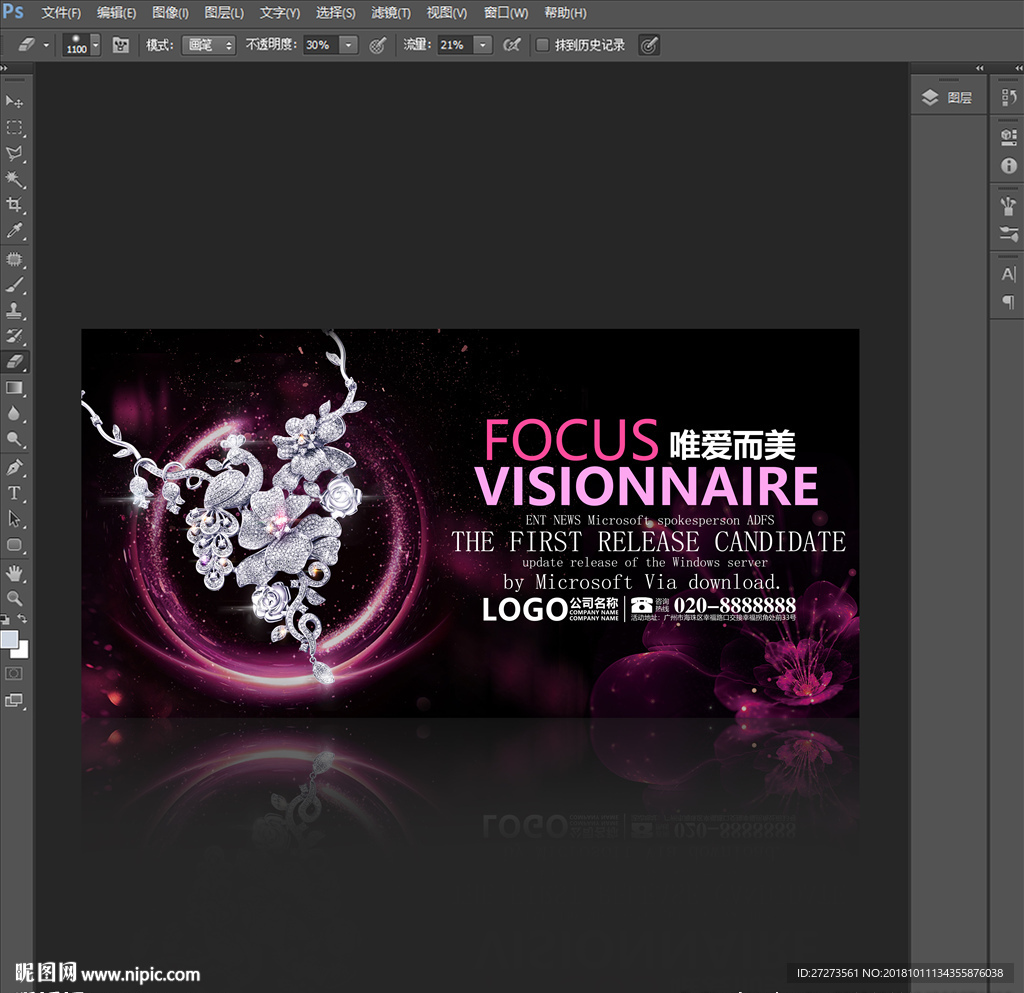Toggle airbrush mode button
1024x993 pixels.
pos(512,45)
